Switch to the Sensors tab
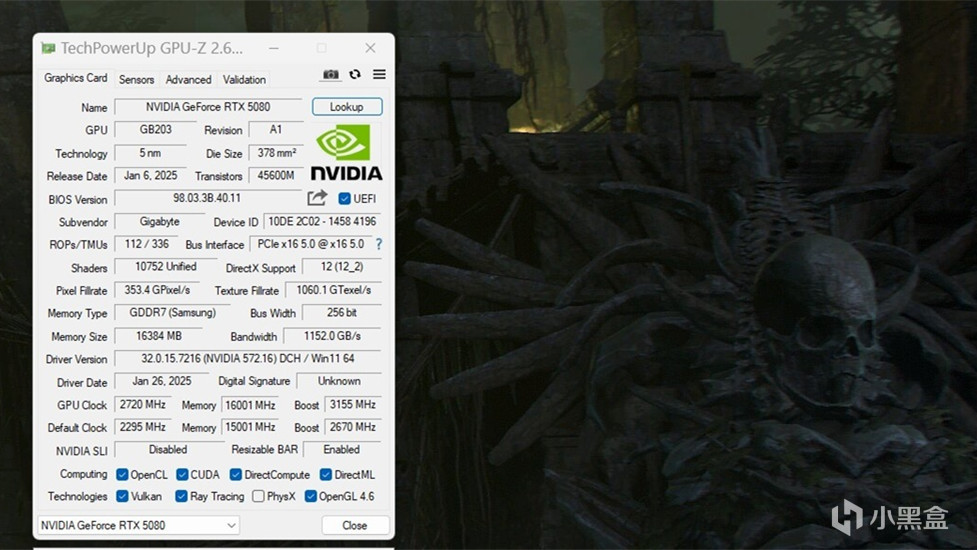977x550 pixels. click(136, 80)
